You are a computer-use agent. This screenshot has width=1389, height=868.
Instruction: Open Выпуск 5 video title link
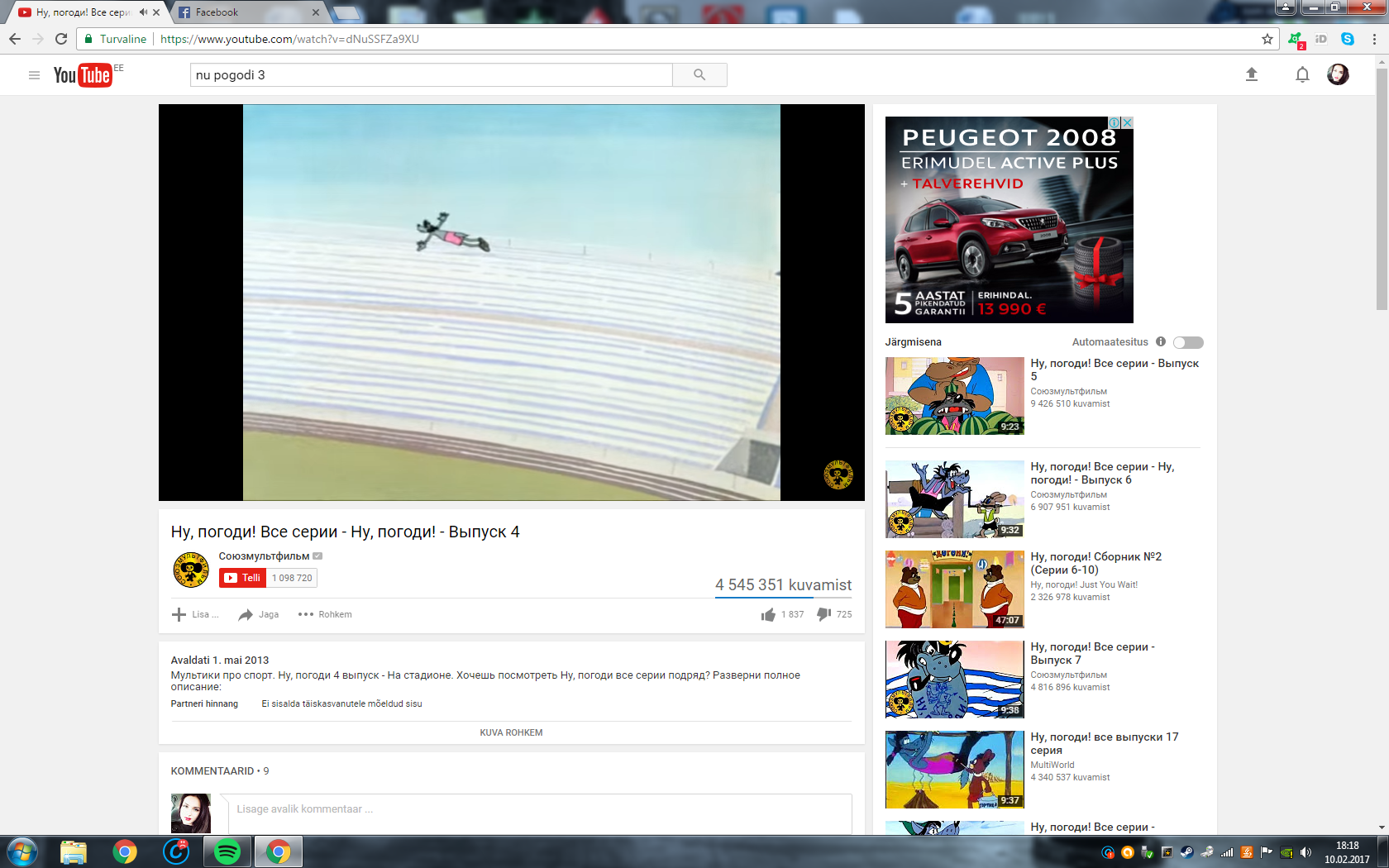click(1115, 370)
